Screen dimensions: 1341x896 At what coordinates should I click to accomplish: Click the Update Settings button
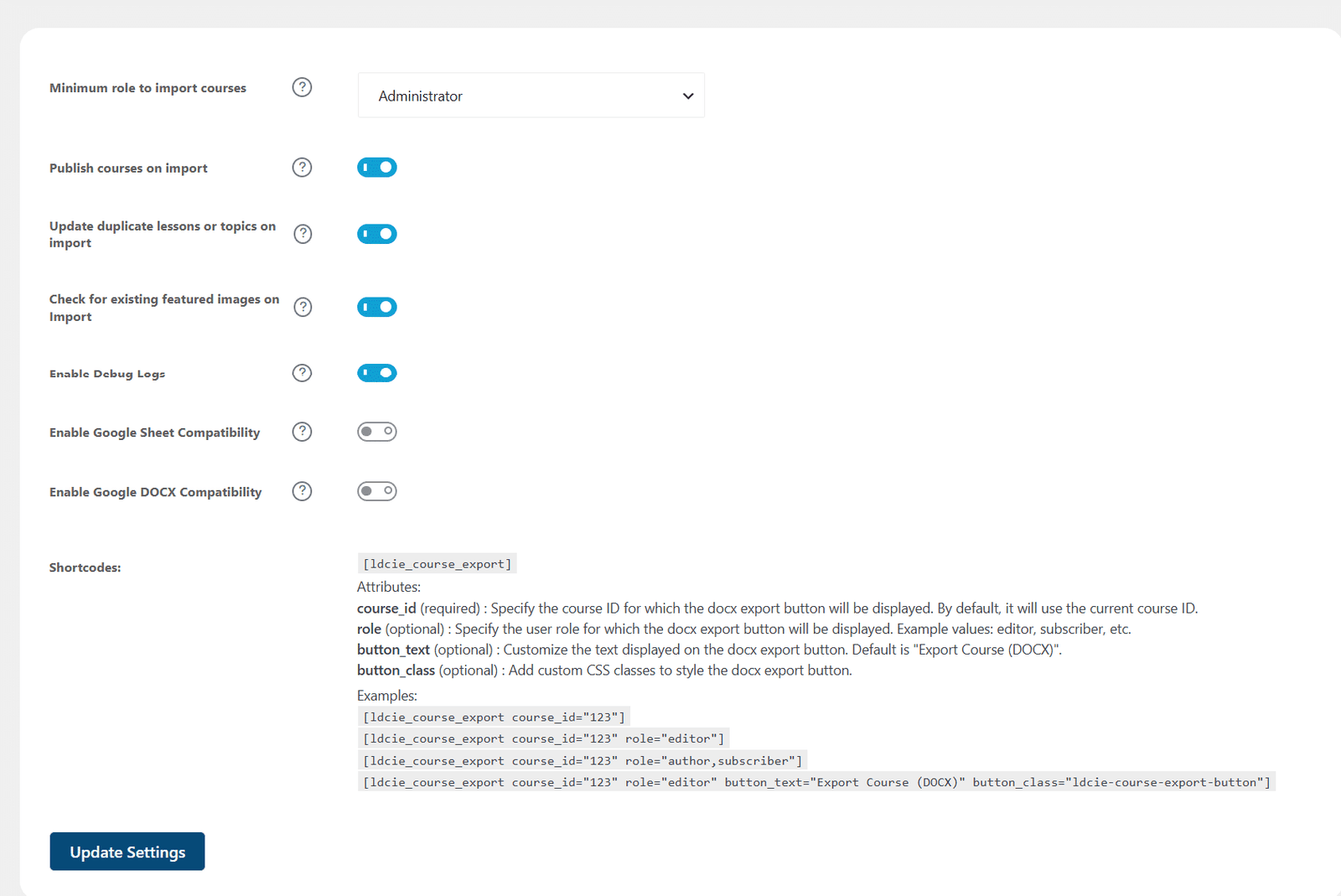pyautogui.click(x=127, y=852)
